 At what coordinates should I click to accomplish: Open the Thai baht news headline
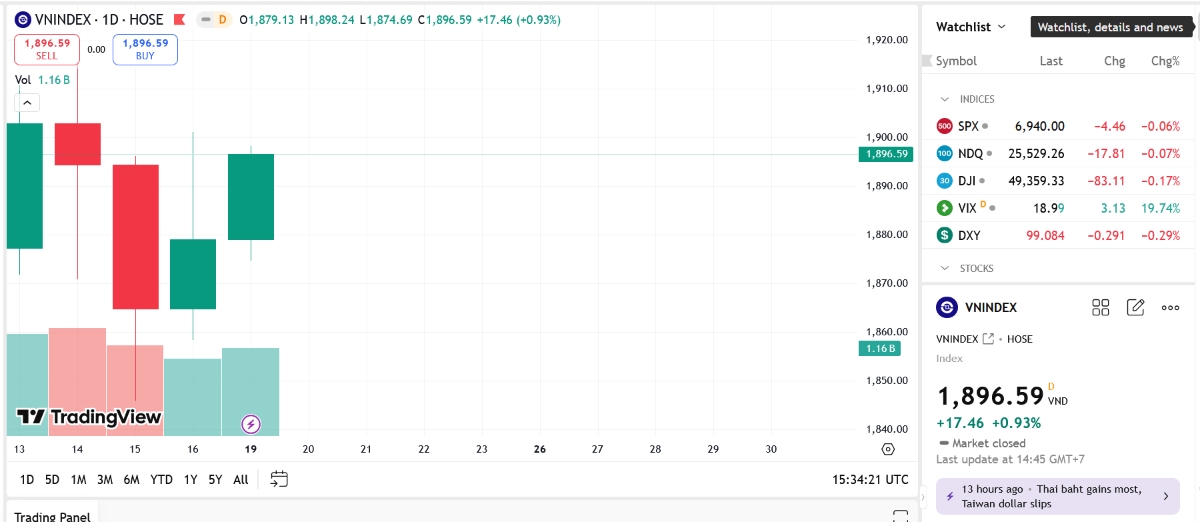click(x=1057, y=496)
